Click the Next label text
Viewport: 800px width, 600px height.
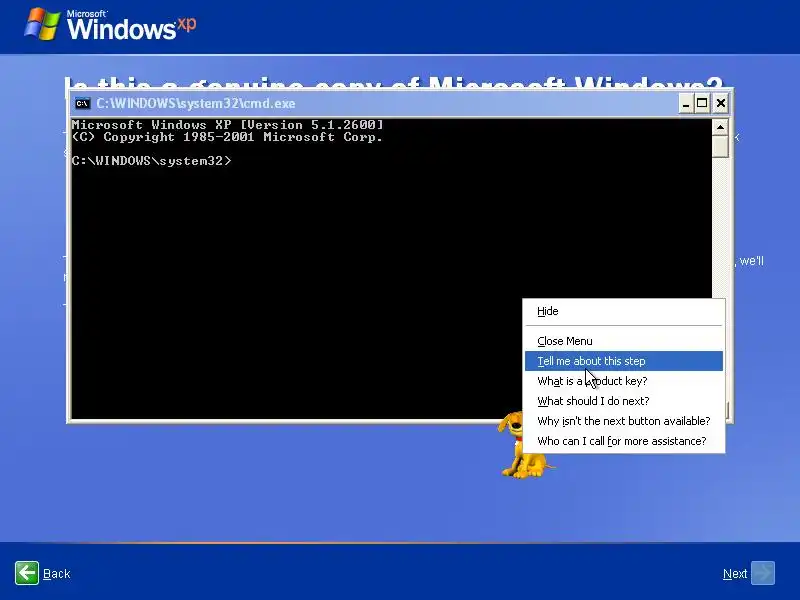[x=735, y=574]
